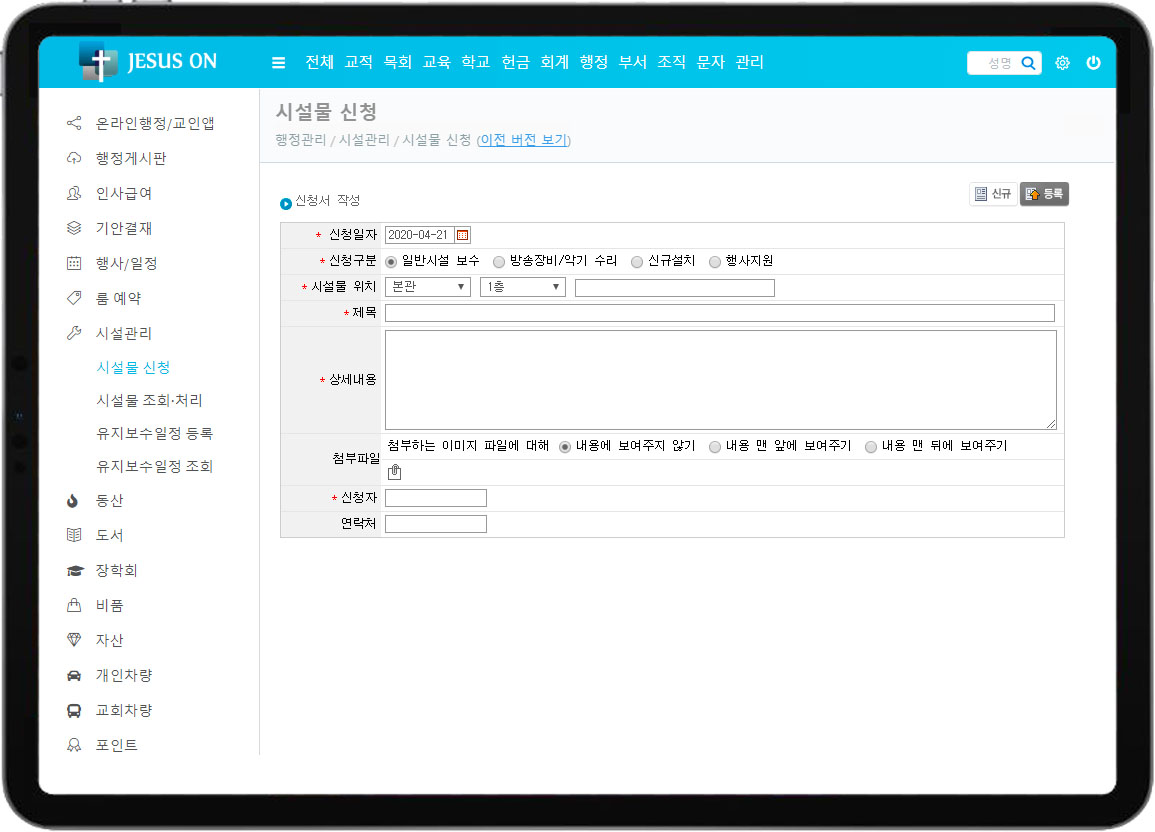Open the 이전 버전 보기 link
This screenshot has height=832, width=1155.
click(524, 140)
